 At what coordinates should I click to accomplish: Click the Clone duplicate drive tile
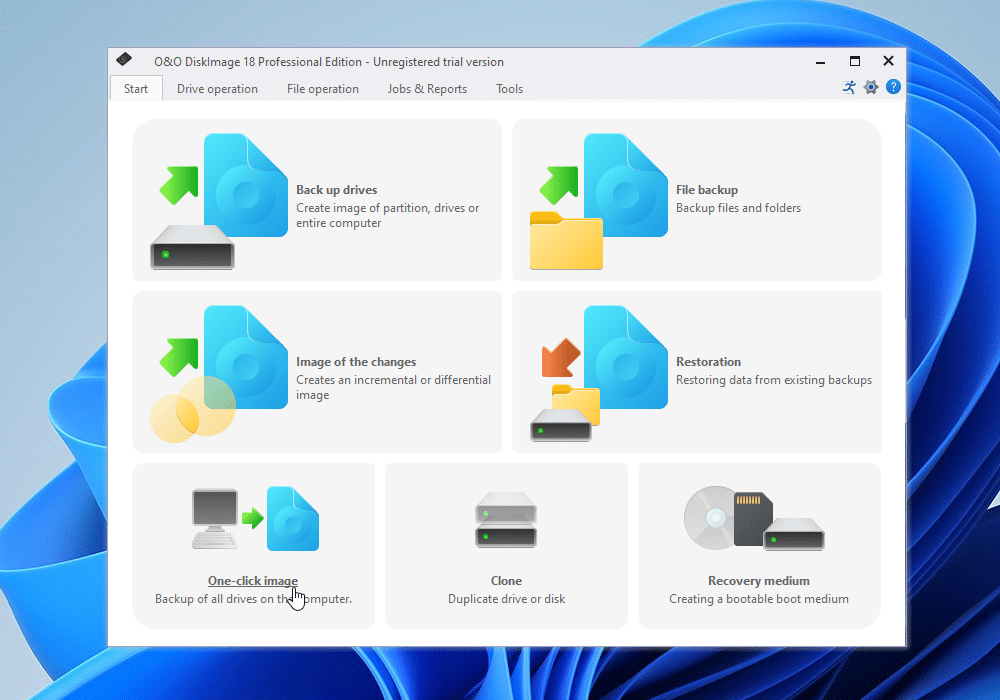(506, 545)
